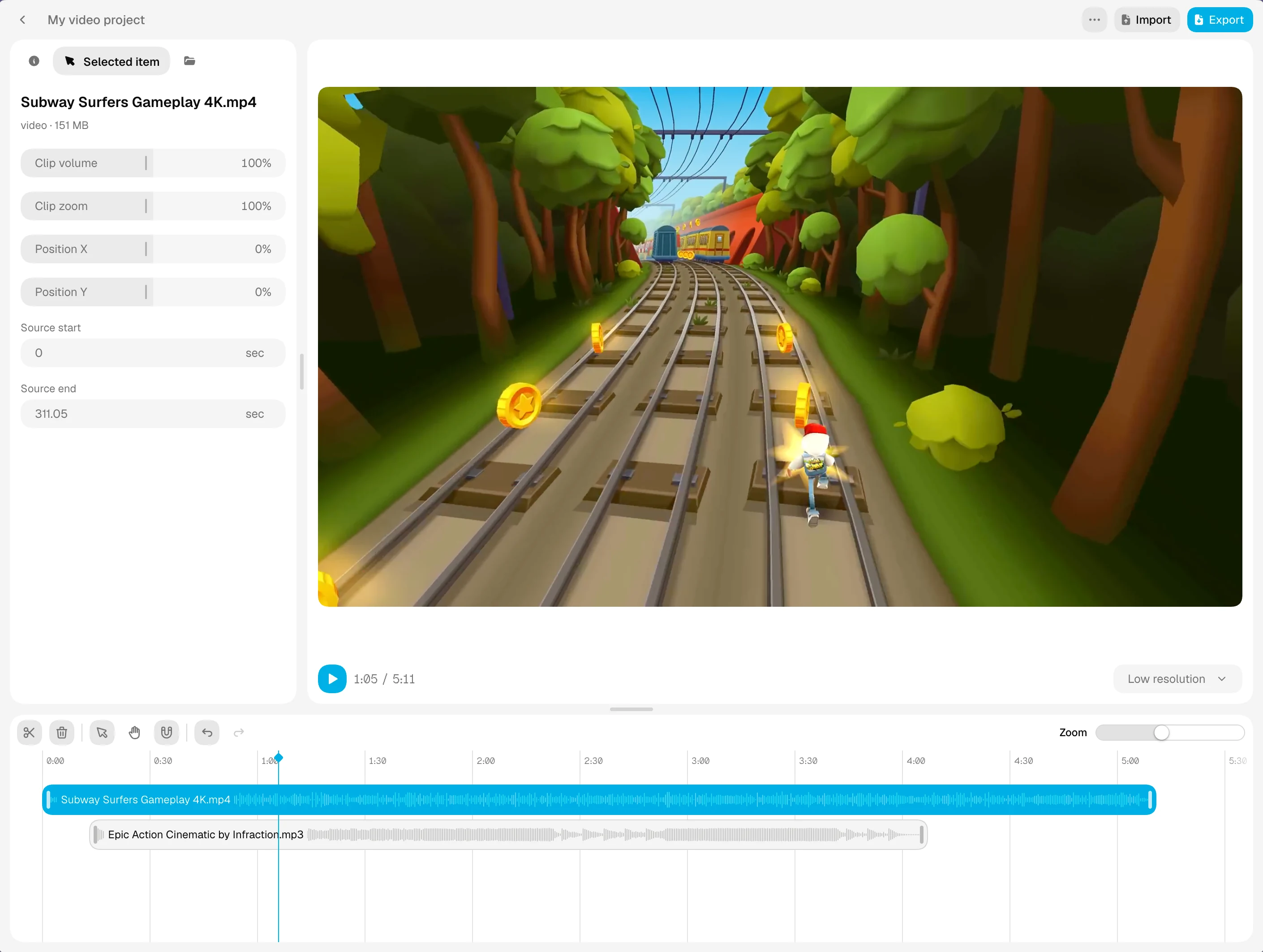Image resolution: width=1263 pixels, height=952 pixels.
Task: Click the 4:00 mark on timeline ruler
Action: pos(916,761)
